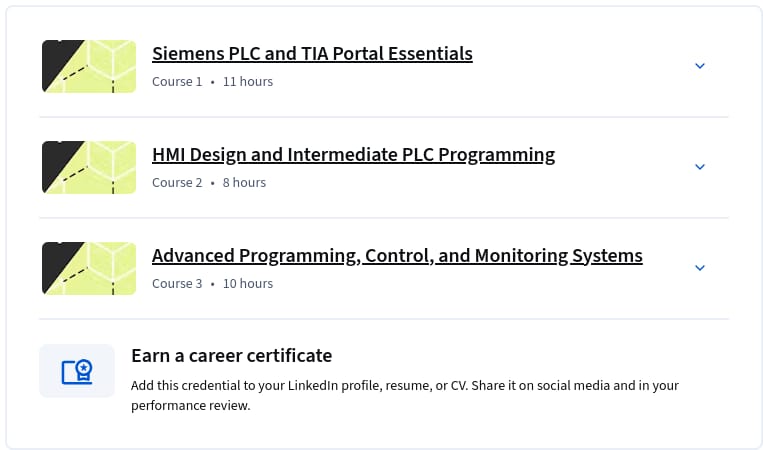Click the career certificate badge icon

click(x=77, y=371)
